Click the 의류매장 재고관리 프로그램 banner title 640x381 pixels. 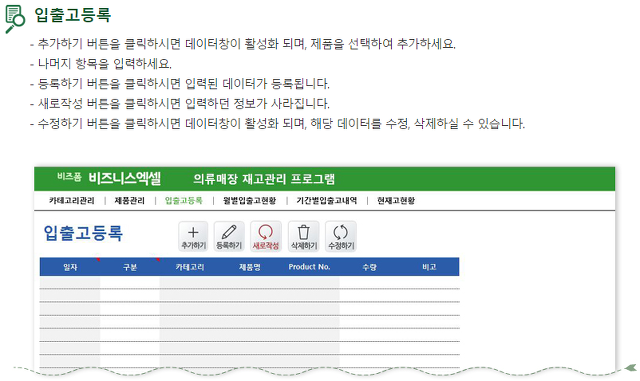pyautogui.click(x=264, y=179)
